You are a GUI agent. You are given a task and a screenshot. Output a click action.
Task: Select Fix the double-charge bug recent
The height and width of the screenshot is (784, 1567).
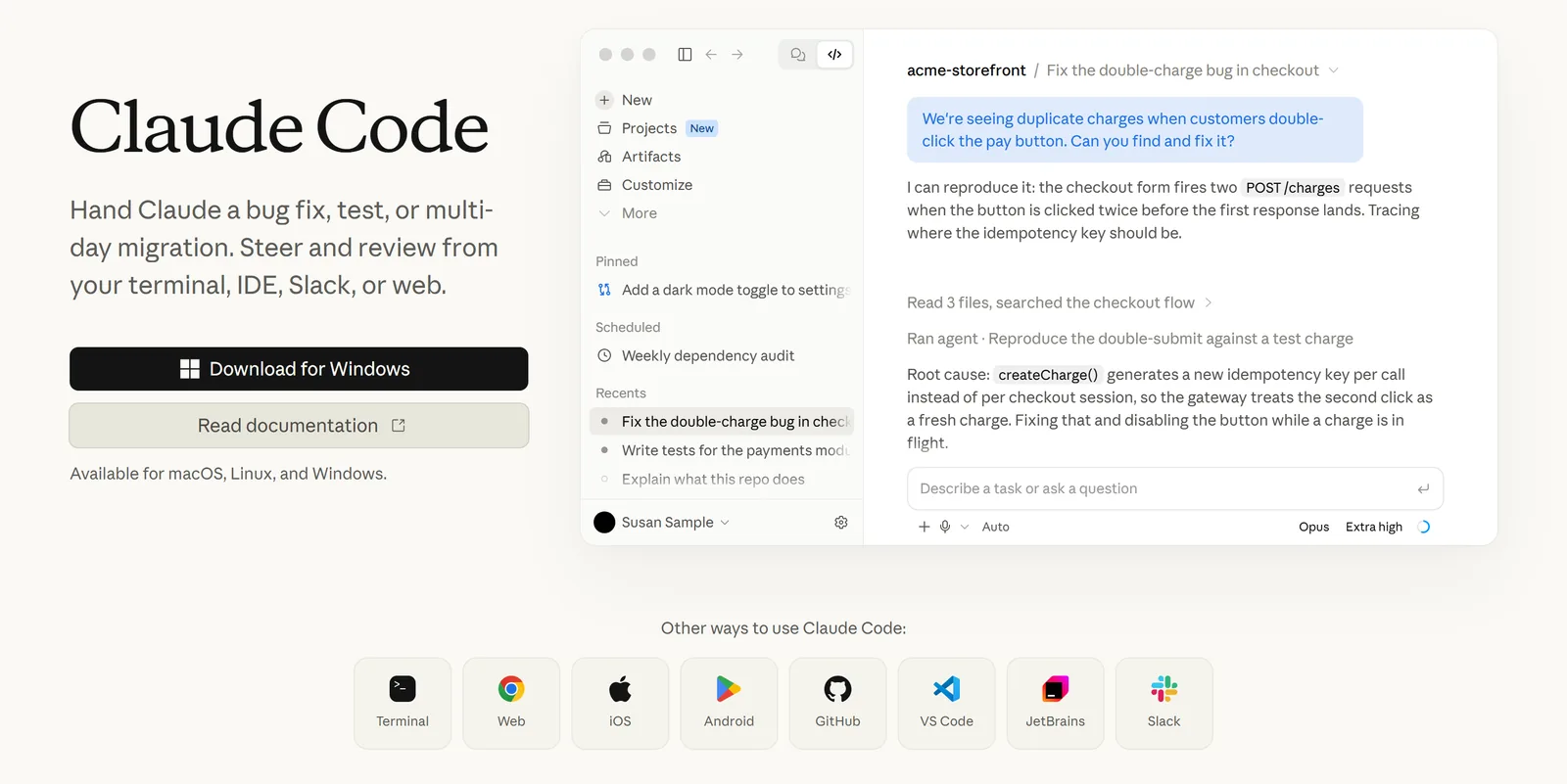[723, 421]
